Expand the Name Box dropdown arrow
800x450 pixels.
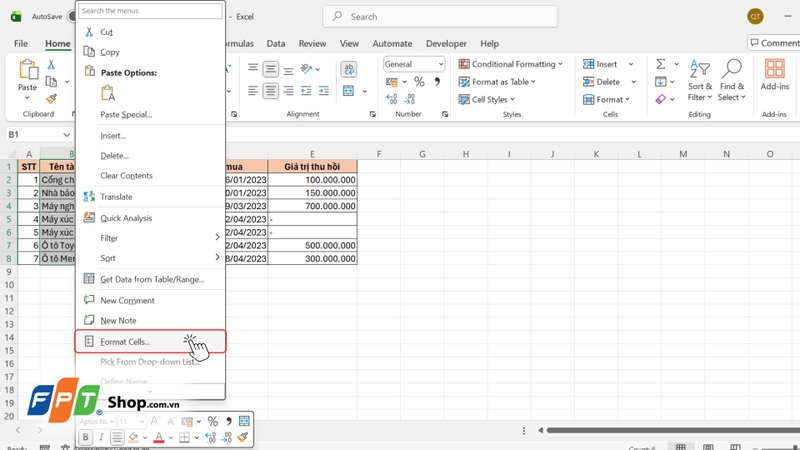pos(66,135)
